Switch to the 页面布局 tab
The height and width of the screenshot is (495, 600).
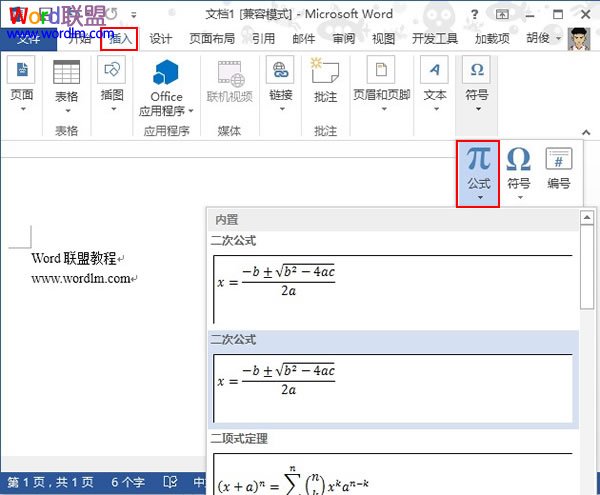(x=212, y=39)
